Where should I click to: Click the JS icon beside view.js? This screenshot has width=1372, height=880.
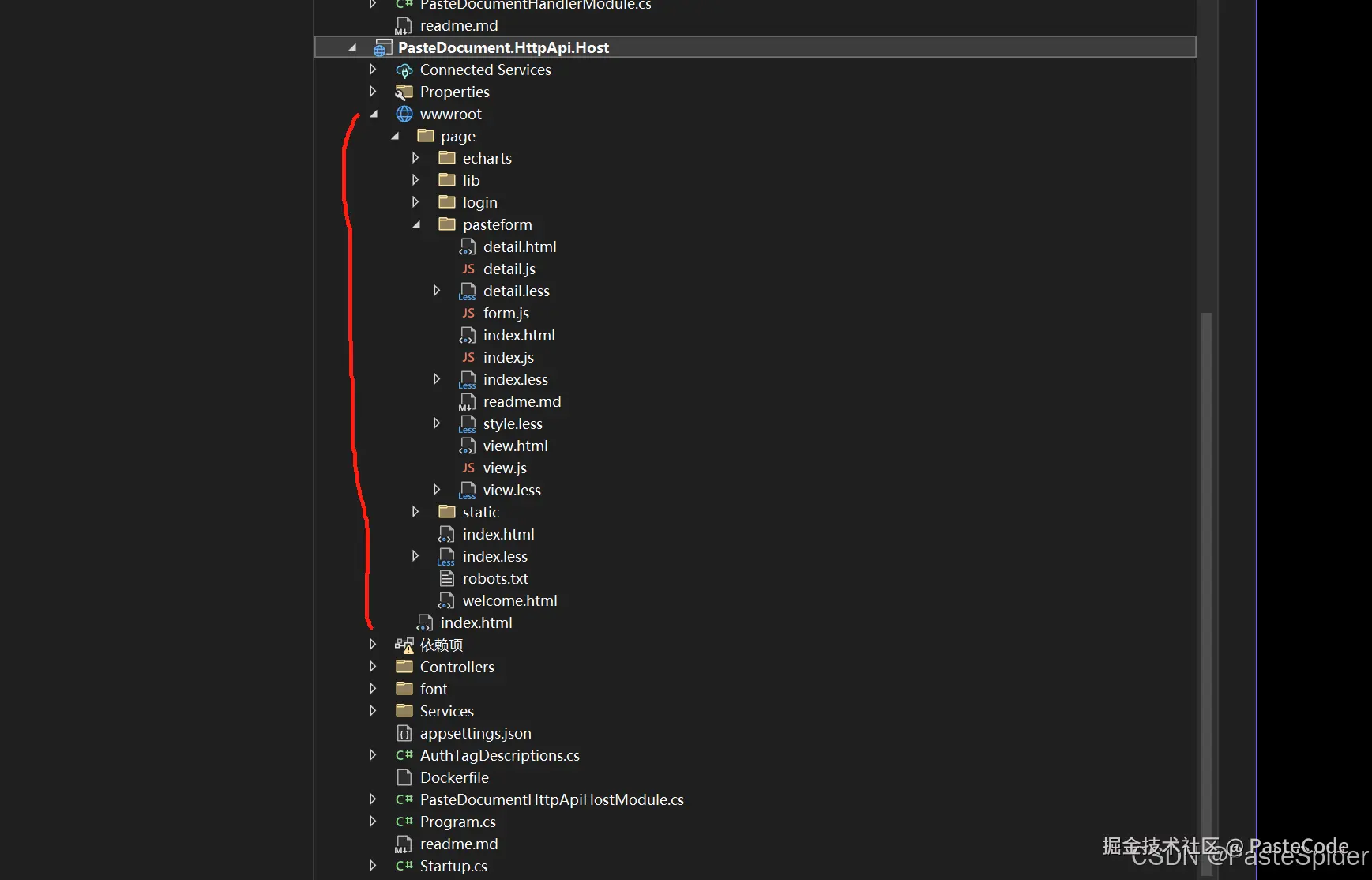click(468, 468)
